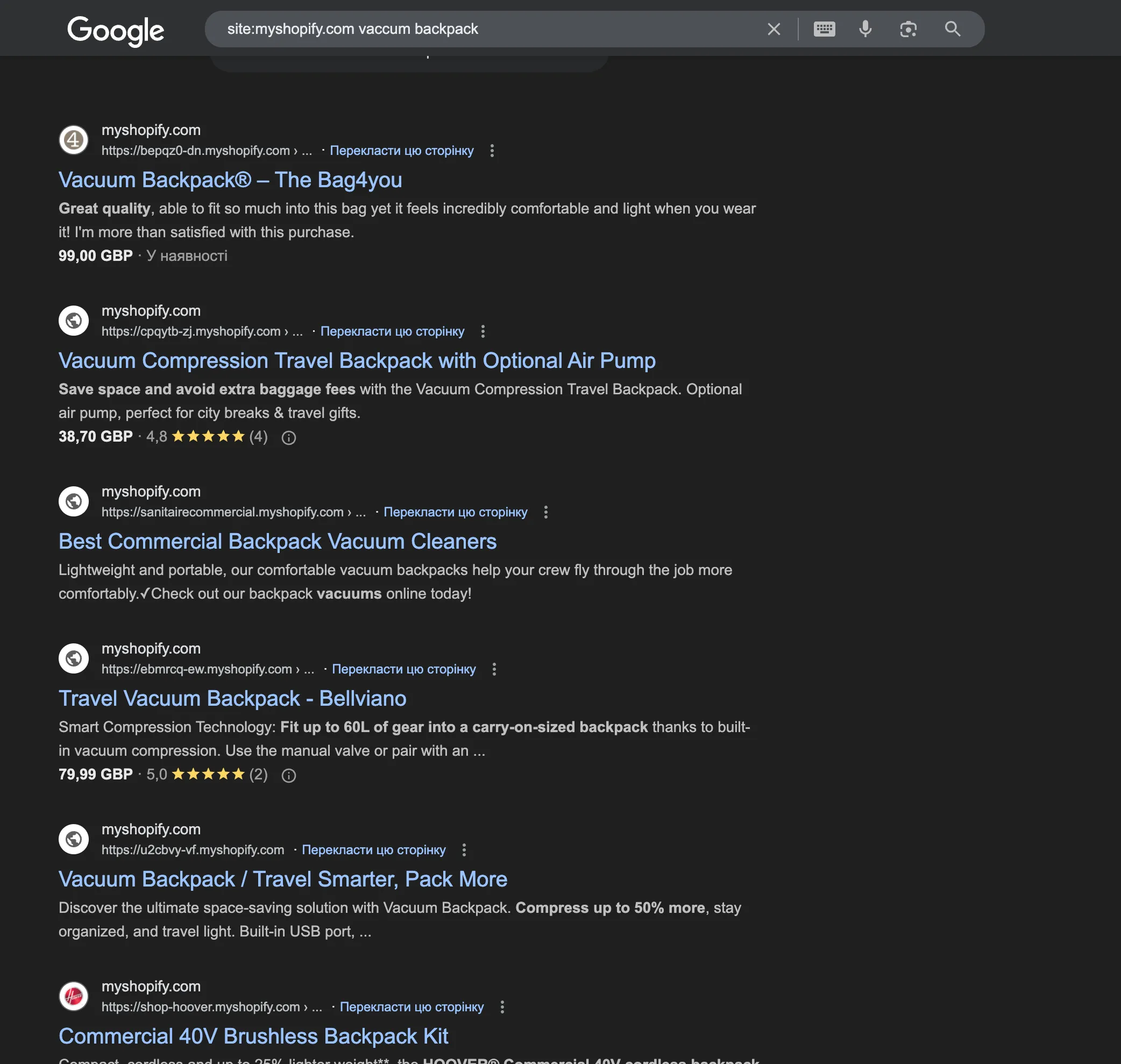Click the magnifying glass search button

point(953,29)
